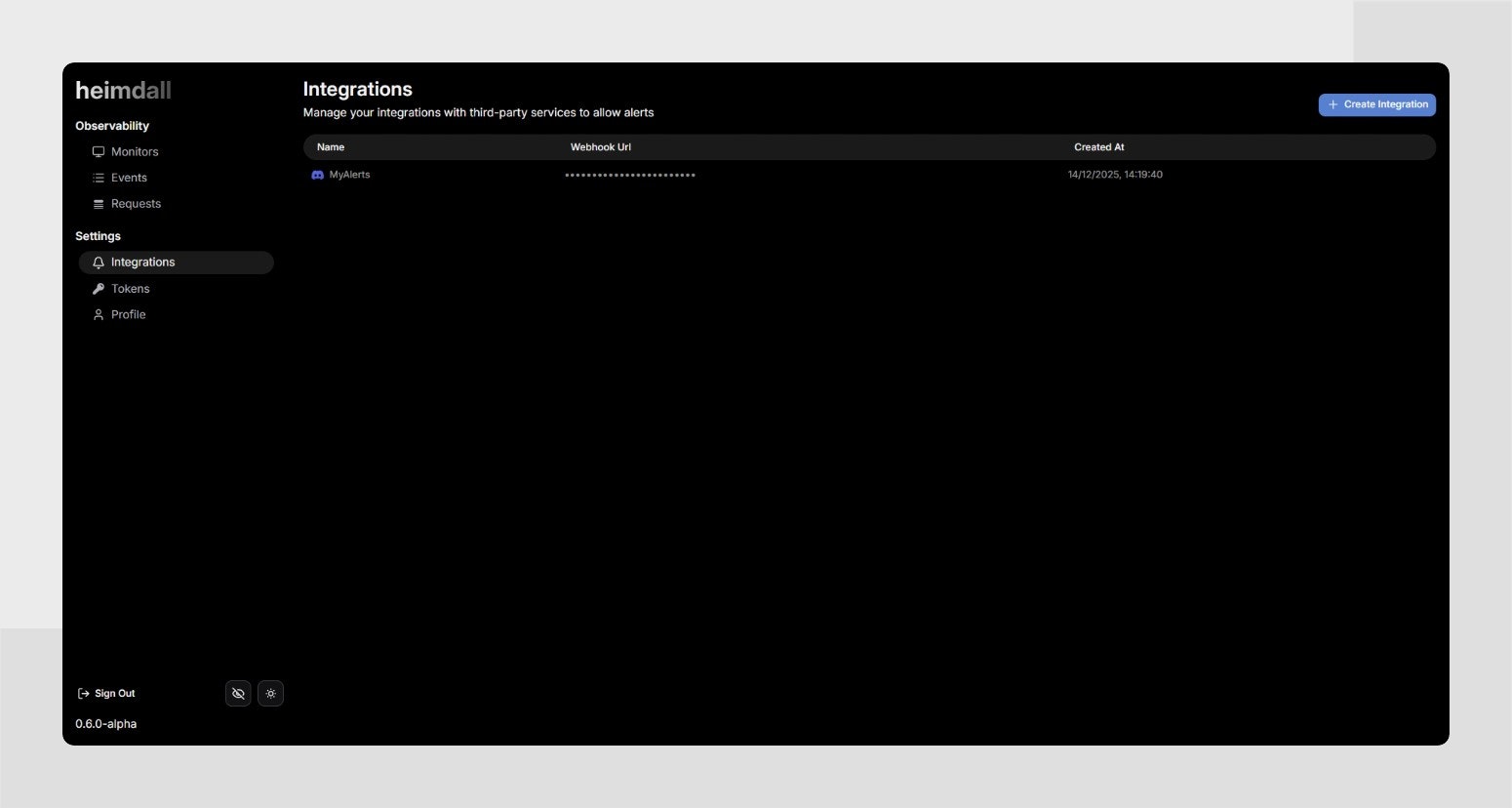Click the Events list icon

point(99,178)
